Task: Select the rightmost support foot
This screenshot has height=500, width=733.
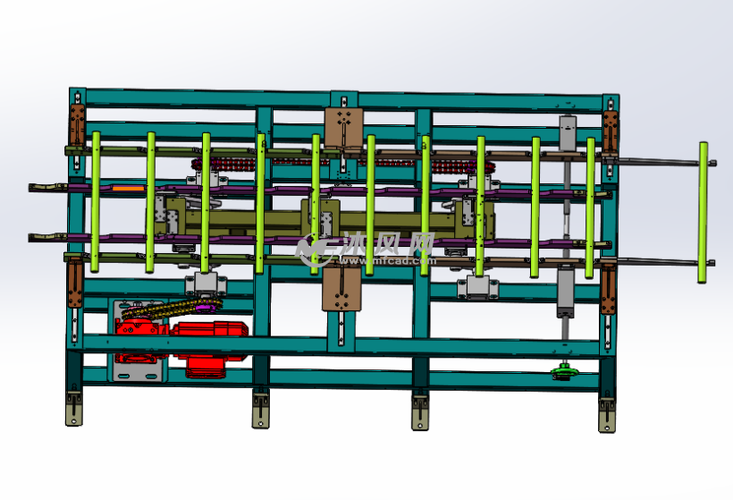Action: [x=607, y=414]
